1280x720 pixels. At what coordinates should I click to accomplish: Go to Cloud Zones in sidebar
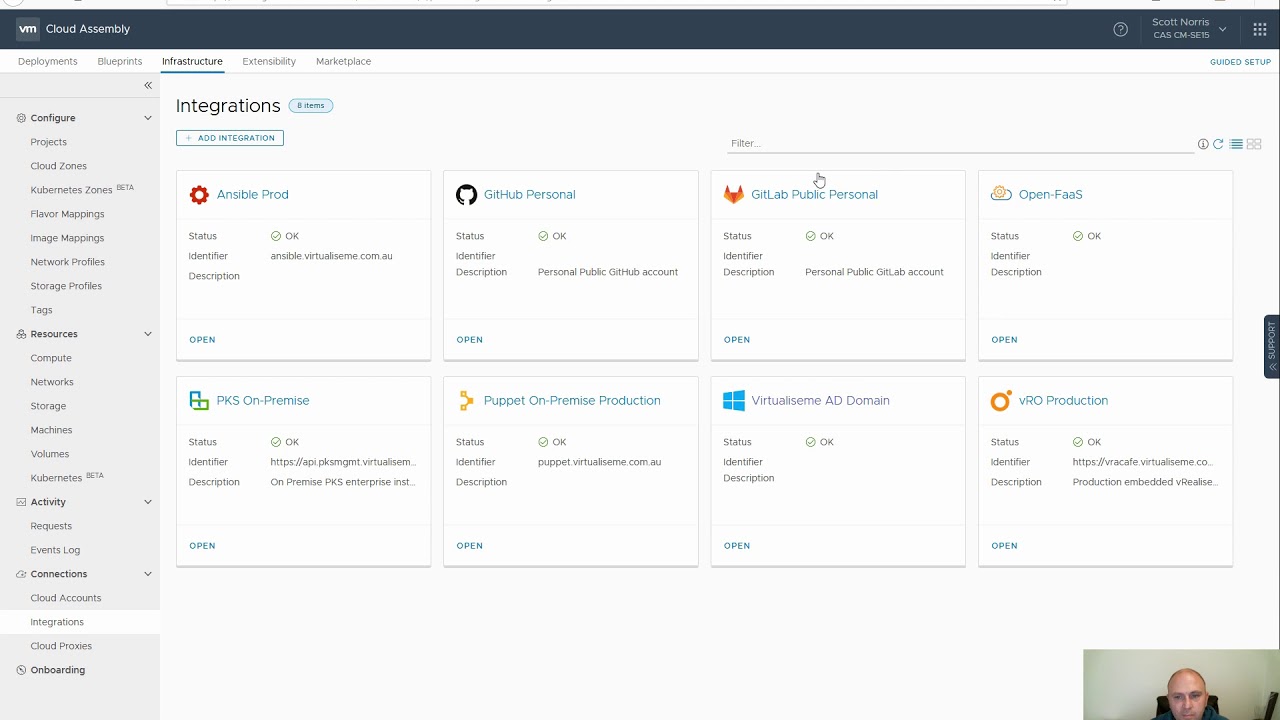[58, 166]
